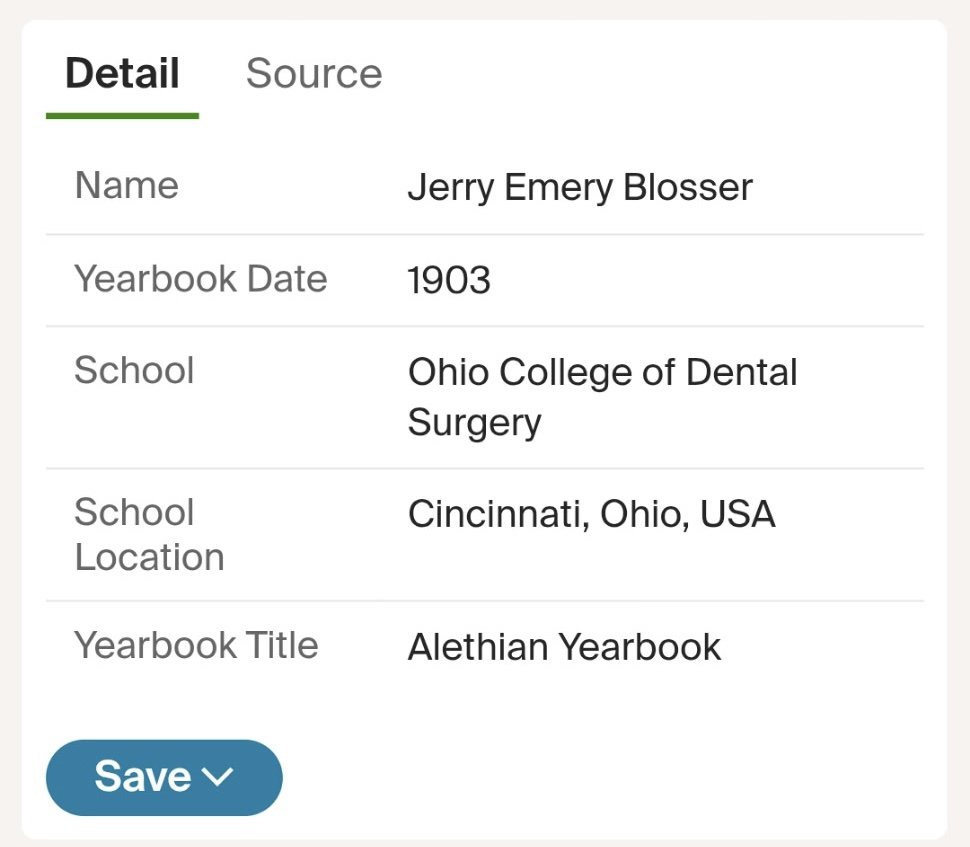Click the Yearbook Title label
The height and width of the screenshot is (847, 970).
pyautogui.click(x=196, y=645)
